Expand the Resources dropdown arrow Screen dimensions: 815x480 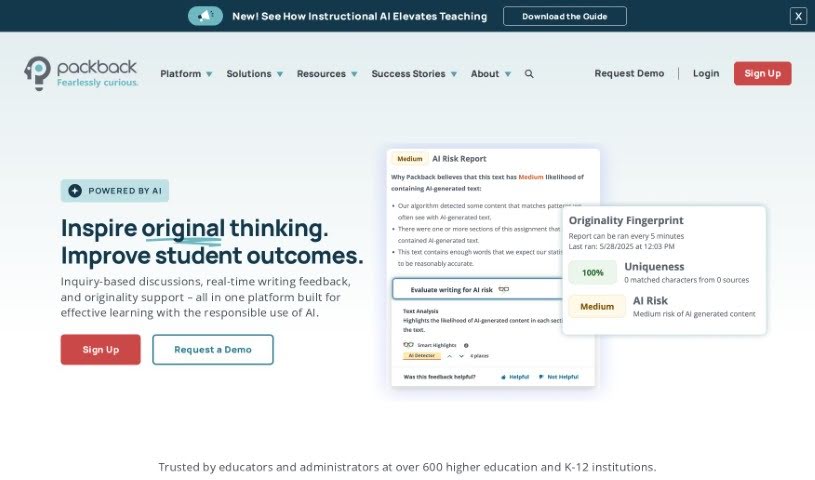[354, 74]
